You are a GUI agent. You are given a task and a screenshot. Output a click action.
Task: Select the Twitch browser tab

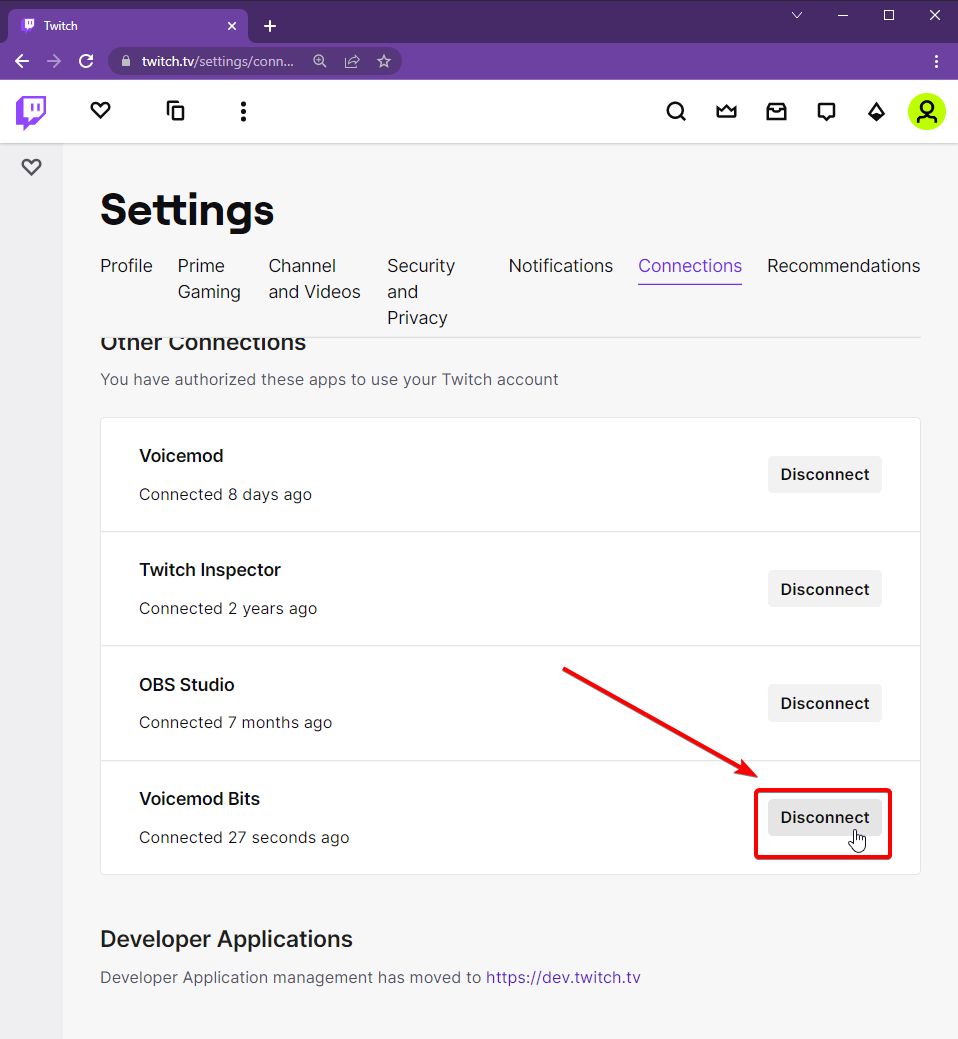click(x=128, y=26)
